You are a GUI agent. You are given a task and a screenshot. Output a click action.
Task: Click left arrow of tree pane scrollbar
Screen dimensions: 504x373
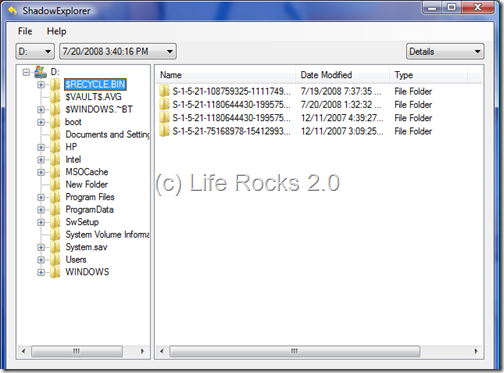pos(23,351)
